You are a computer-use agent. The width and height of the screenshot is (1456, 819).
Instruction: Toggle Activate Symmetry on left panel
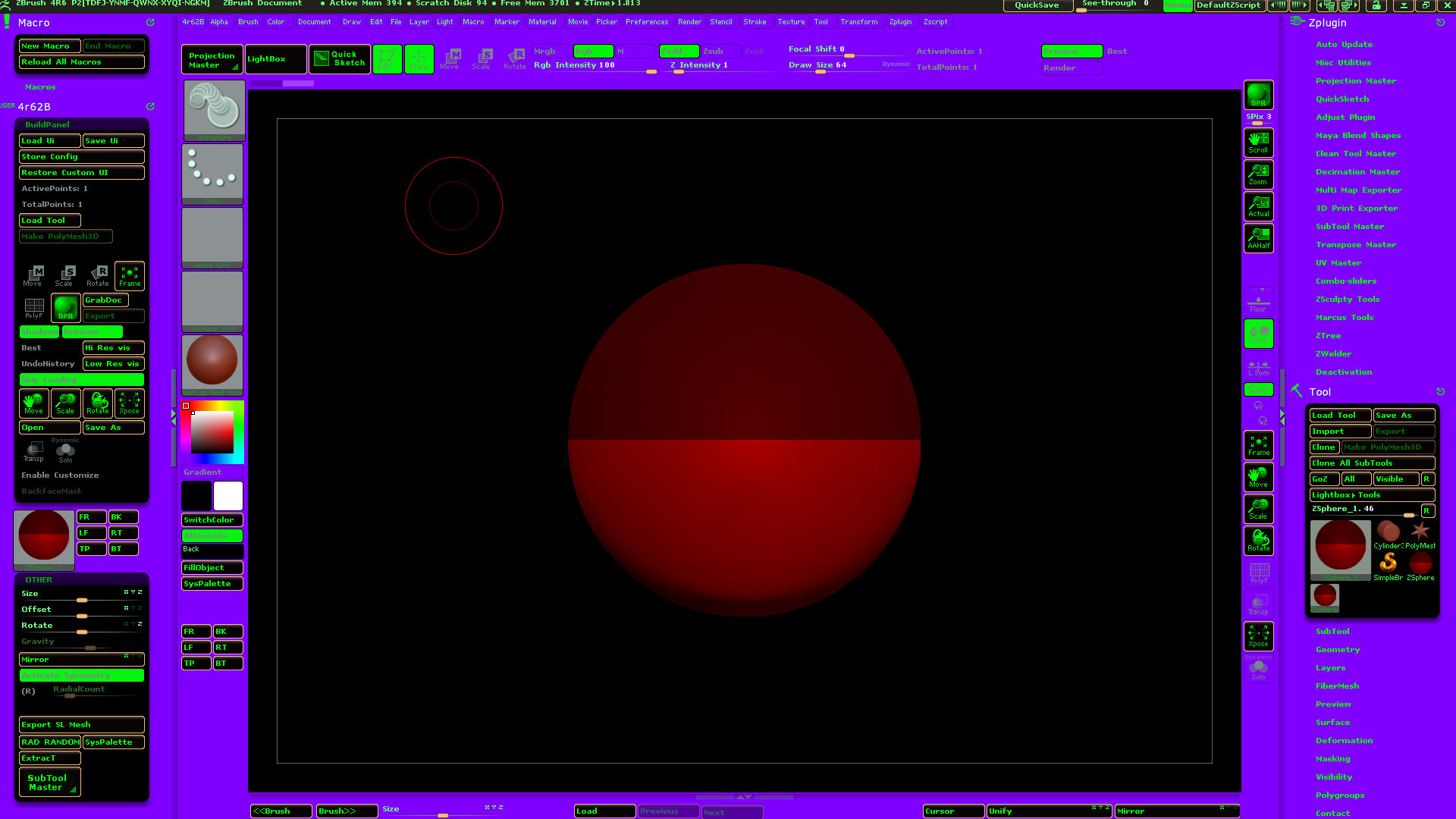click(x=81, y=675)
